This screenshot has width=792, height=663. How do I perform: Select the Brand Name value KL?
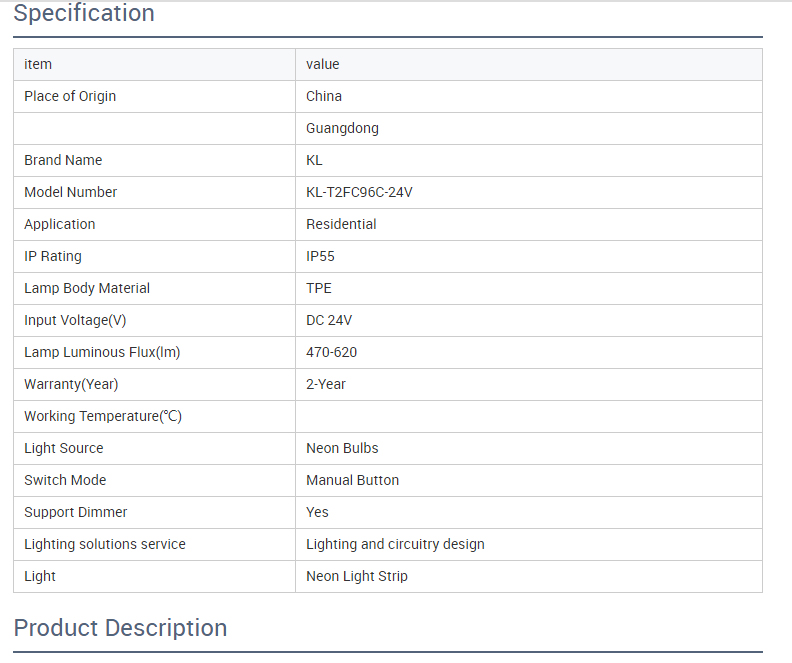click(x=314, y=160)
